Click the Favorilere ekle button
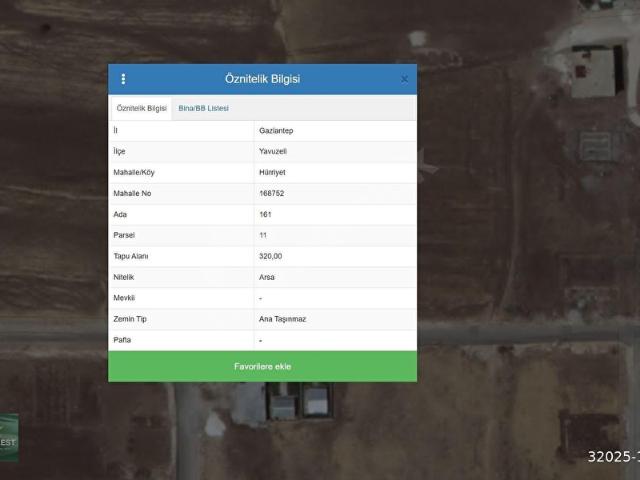 [x=262, y=366]
